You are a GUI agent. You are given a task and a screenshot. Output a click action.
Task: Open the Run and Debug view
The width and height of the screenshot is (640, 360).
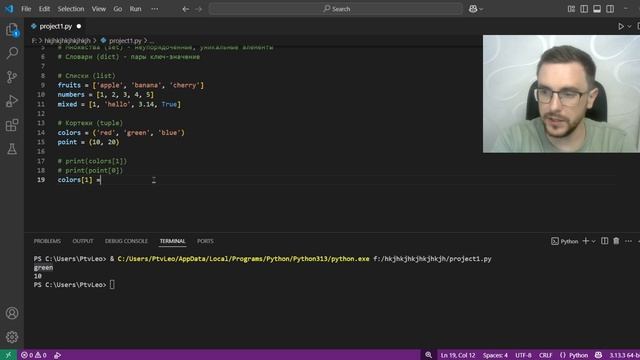(x=12, y=101)
